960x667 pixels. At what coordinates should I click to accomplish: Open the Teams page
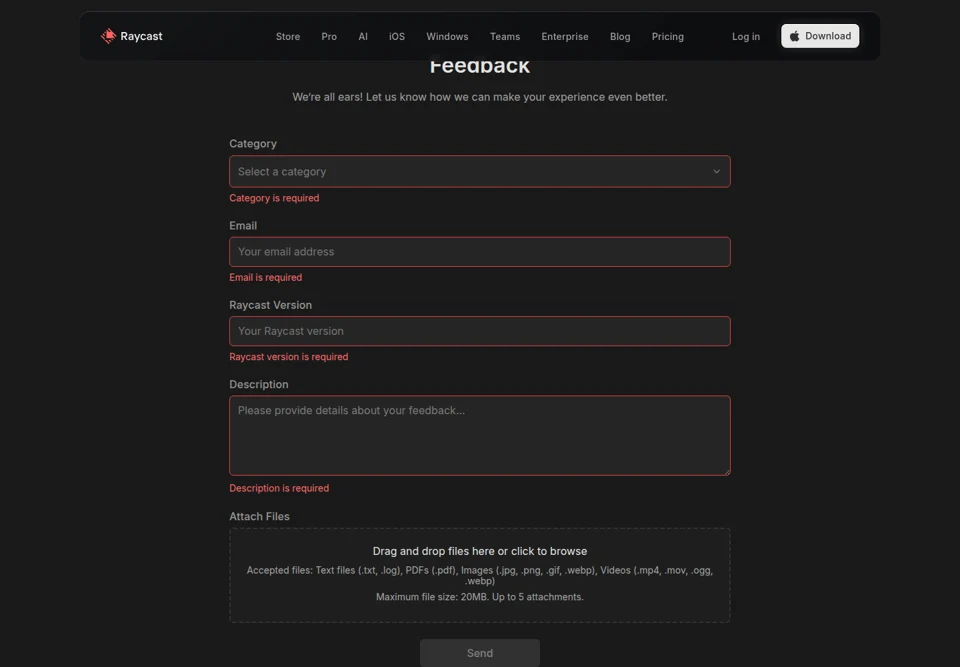504,37
